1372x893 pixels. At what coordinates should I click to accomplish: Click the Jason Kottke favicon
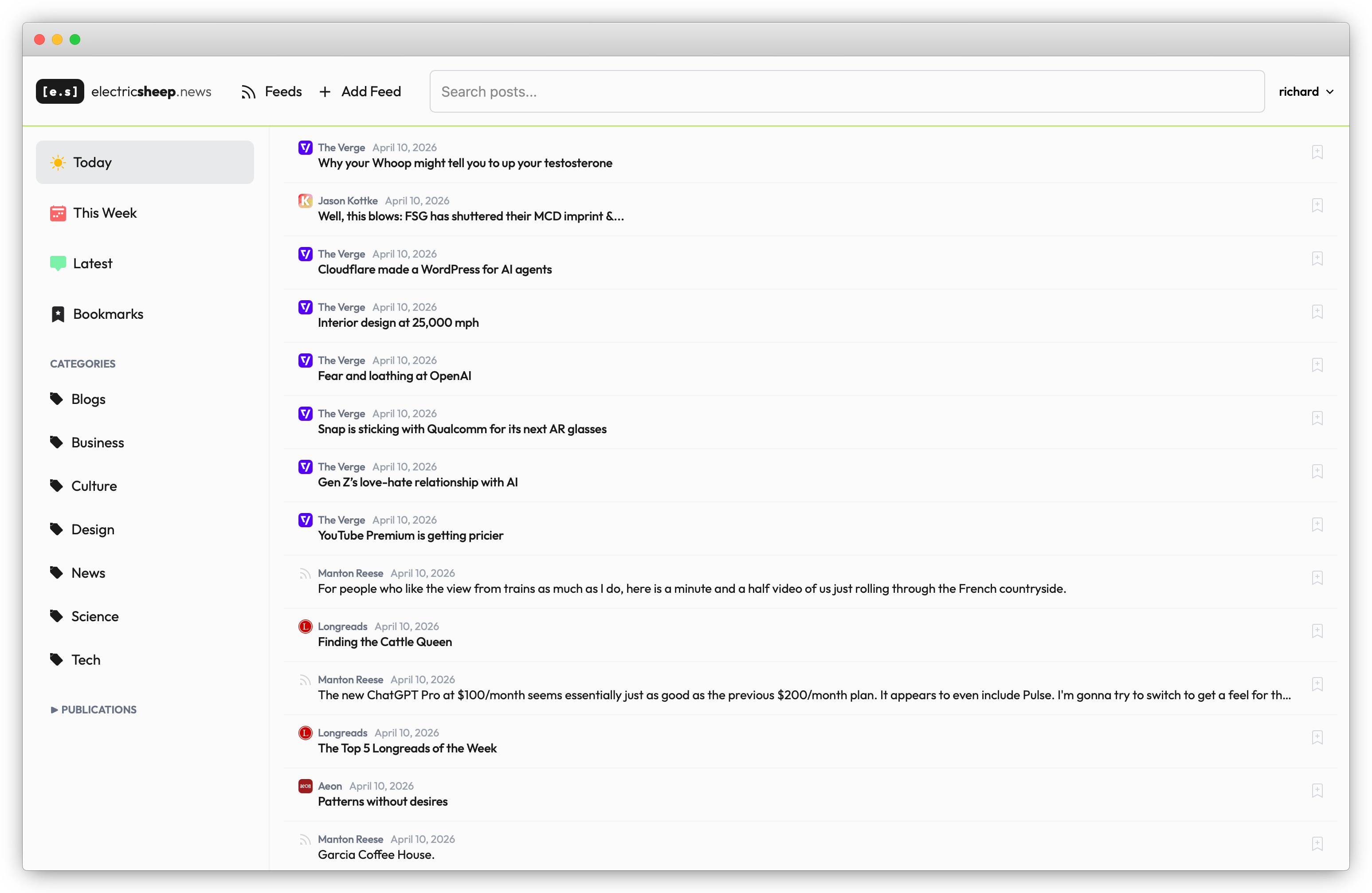tap(305, 200)
